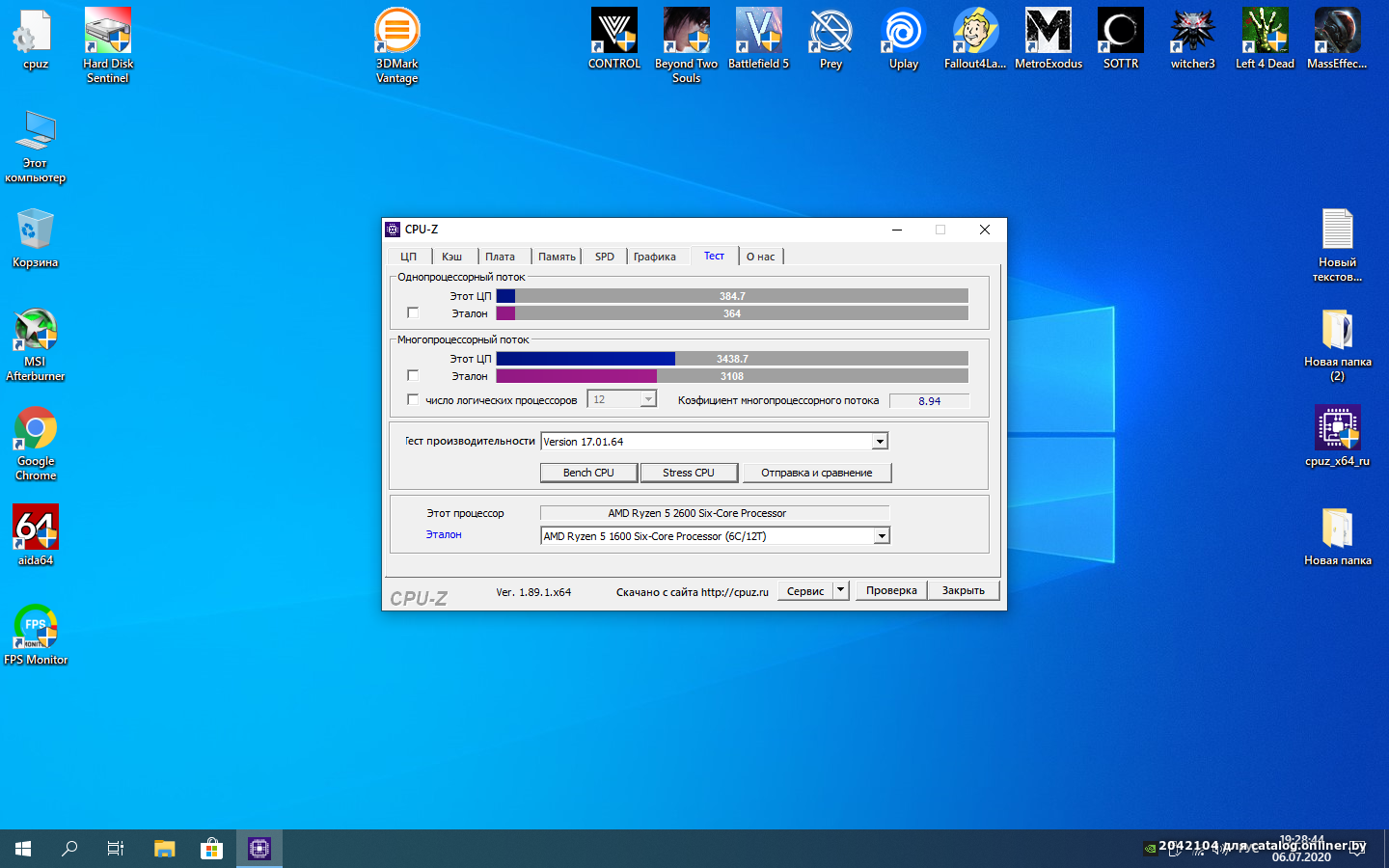Click Stress CPU button
The height and width of the screenshot is (868, 1389).
(689, 473)
